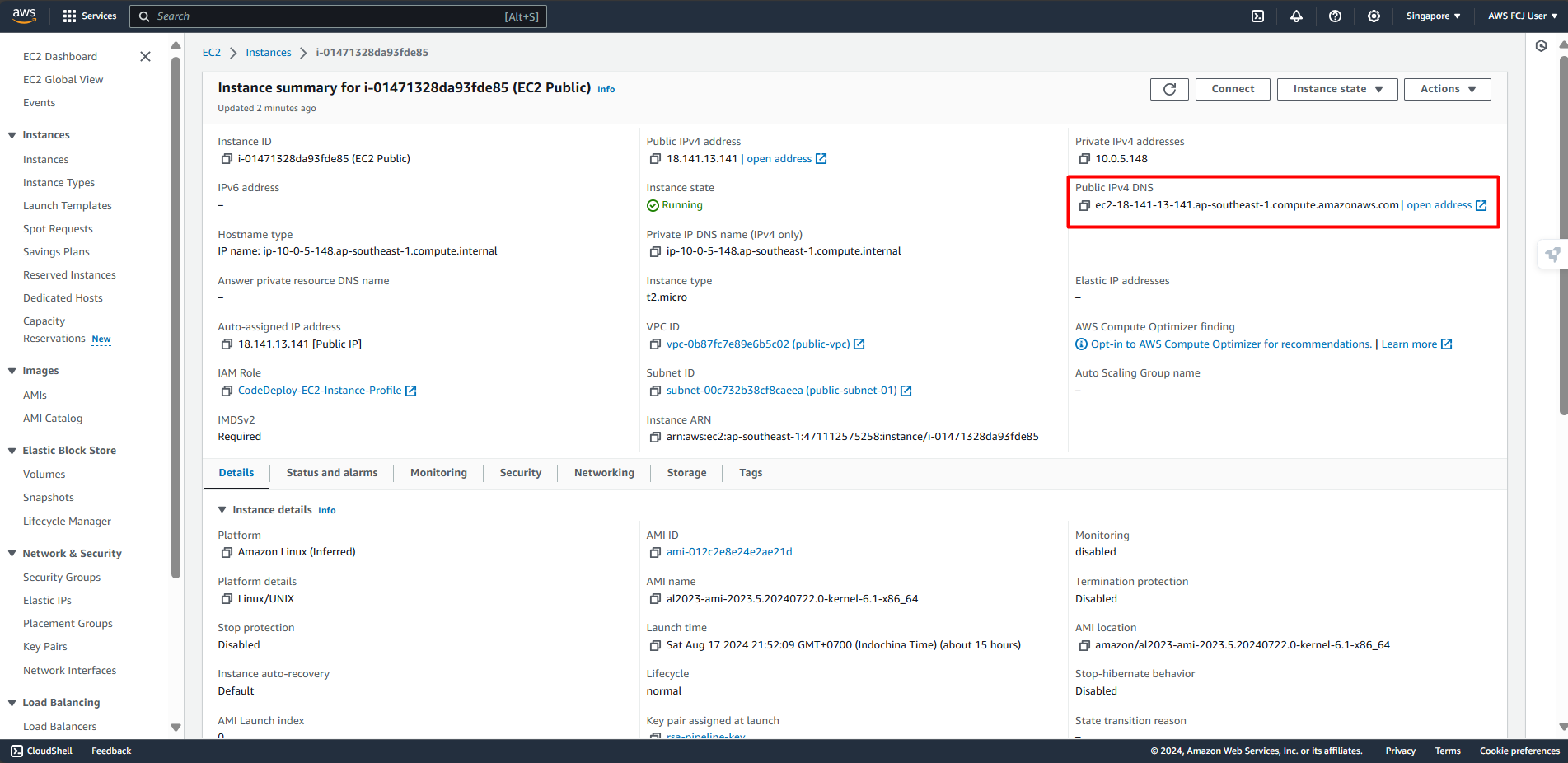The image size is (1568, 763).
Task: Open the Info link beside instance summary
Action: [x=606, y=89]
